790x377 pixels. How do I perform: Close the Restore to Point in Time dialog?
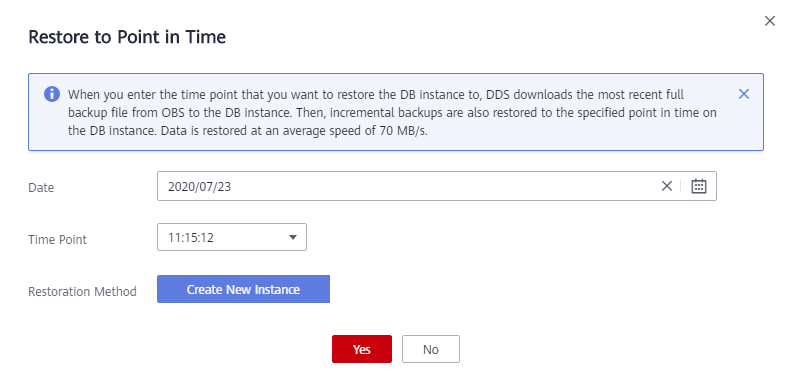770,21
